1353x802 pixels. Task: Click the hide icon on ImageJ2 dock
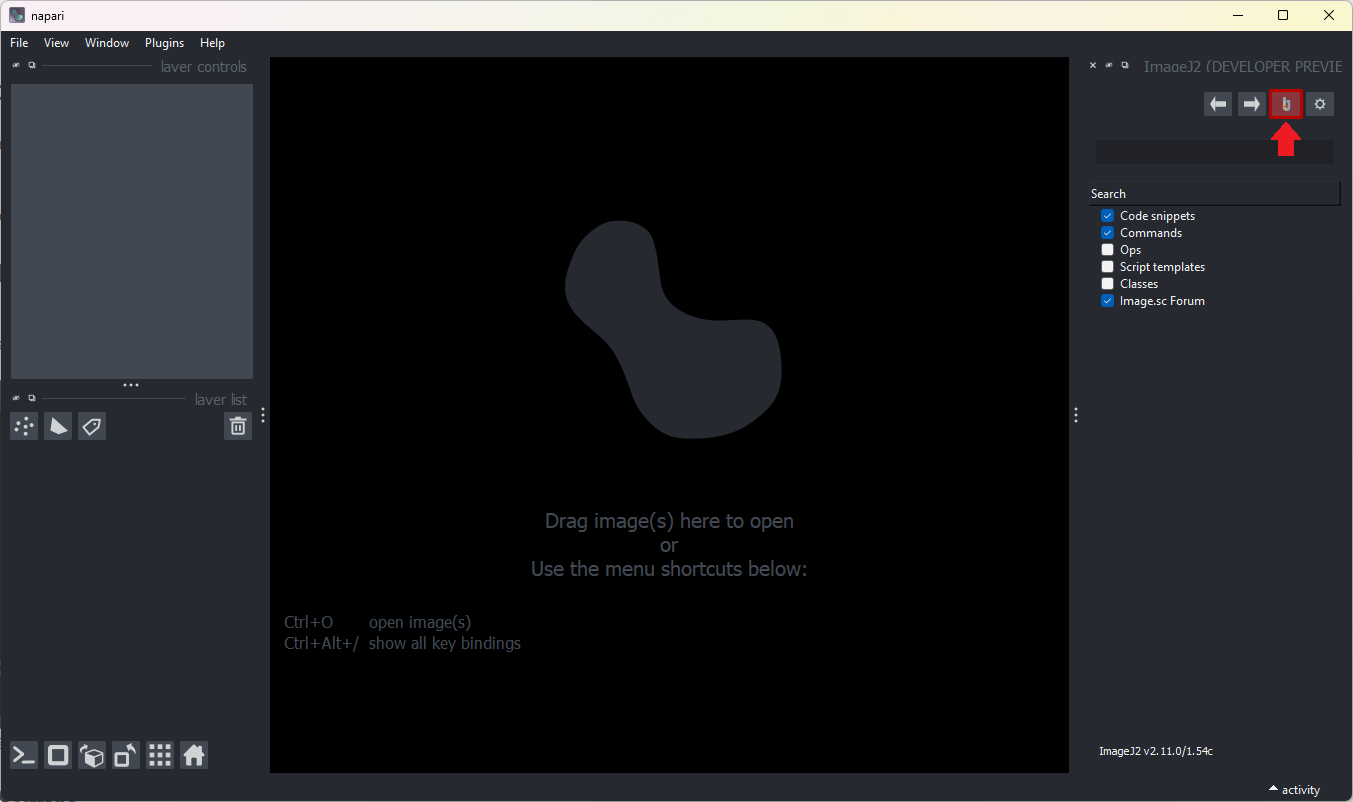(x=1109, y=65)
